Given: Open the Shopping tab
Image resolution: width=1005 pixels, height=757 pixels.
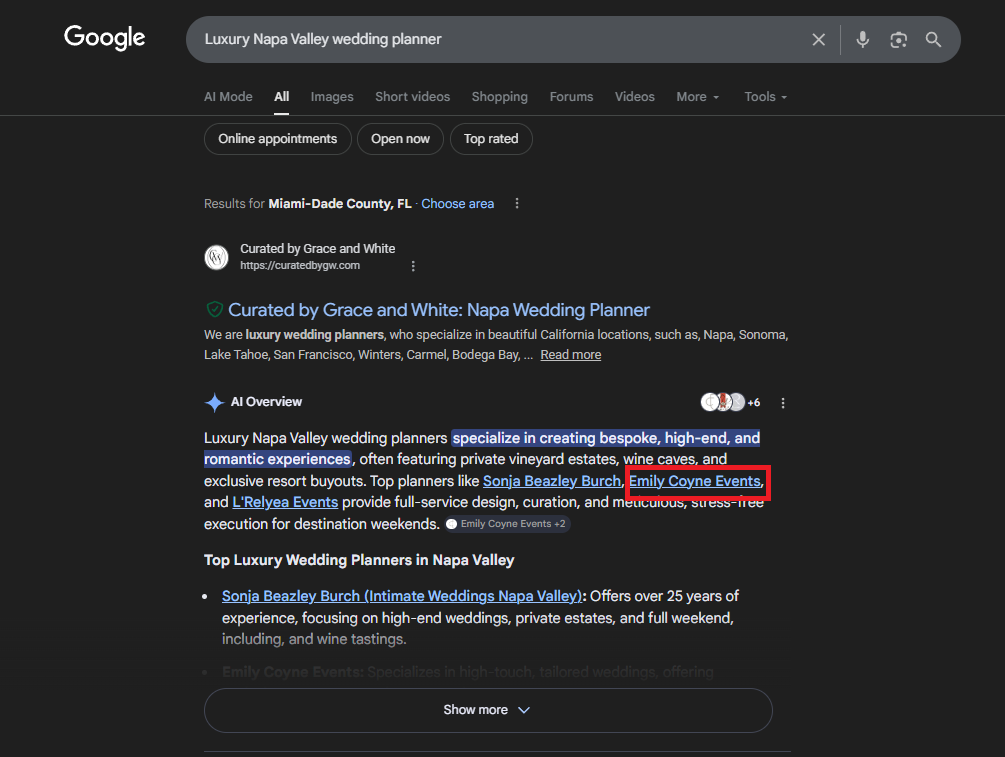Looking at the screenshot, I should [500, 97].
